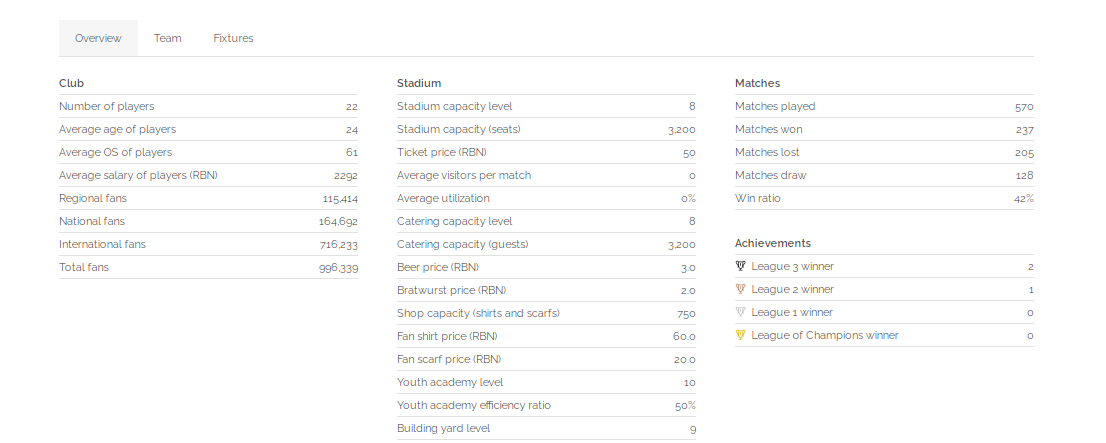
Task: Click the Fan shirt price (RBN) row
Action: (x=546, y=336)
